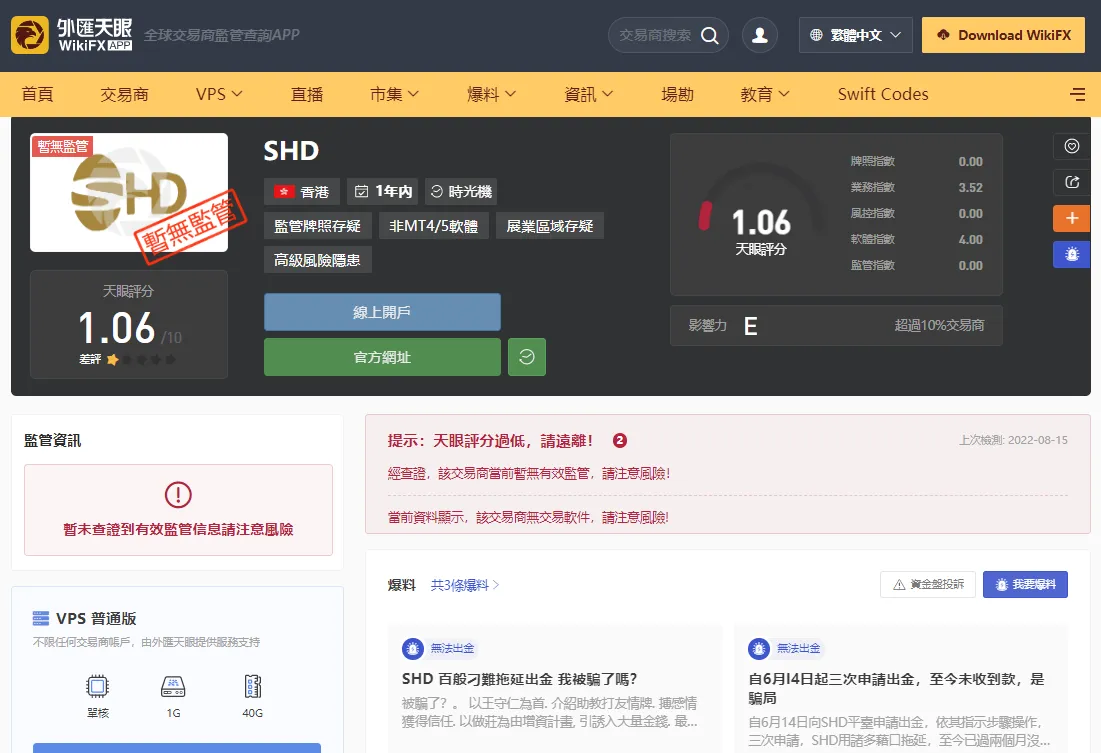Click the 超過10%交易商 text

click(940, 325)
